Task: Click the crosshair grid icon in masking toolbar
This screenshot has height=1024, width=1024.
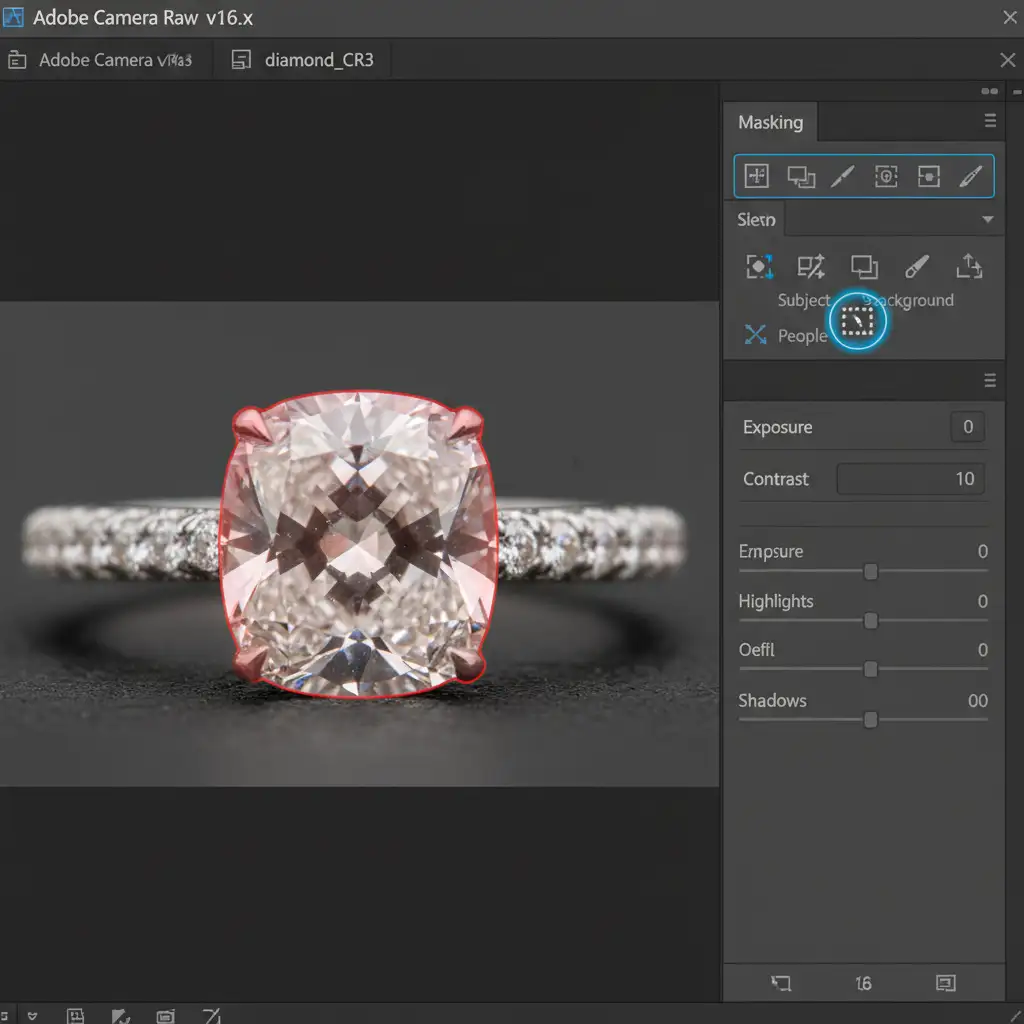Action: pyautogui.click(x=757, y=177)
